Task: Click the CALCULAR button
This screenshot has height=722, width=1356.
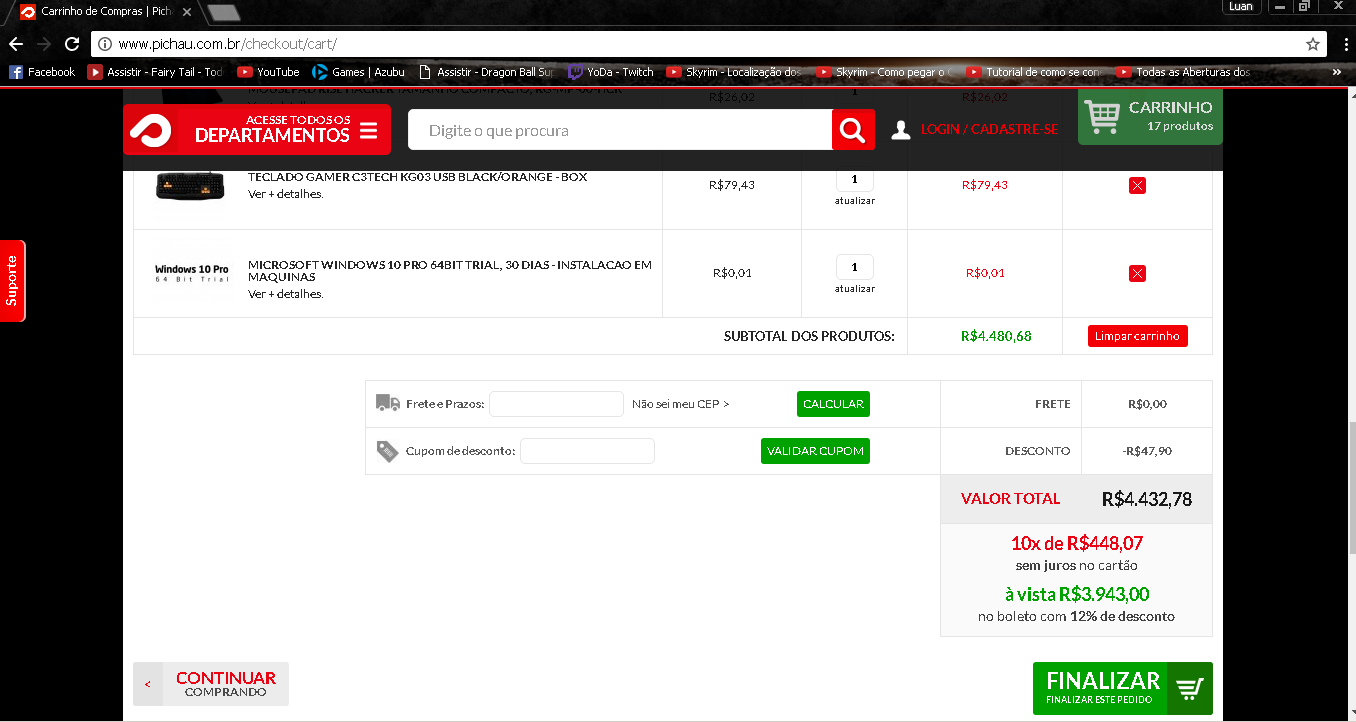Action: coord(833,404)
